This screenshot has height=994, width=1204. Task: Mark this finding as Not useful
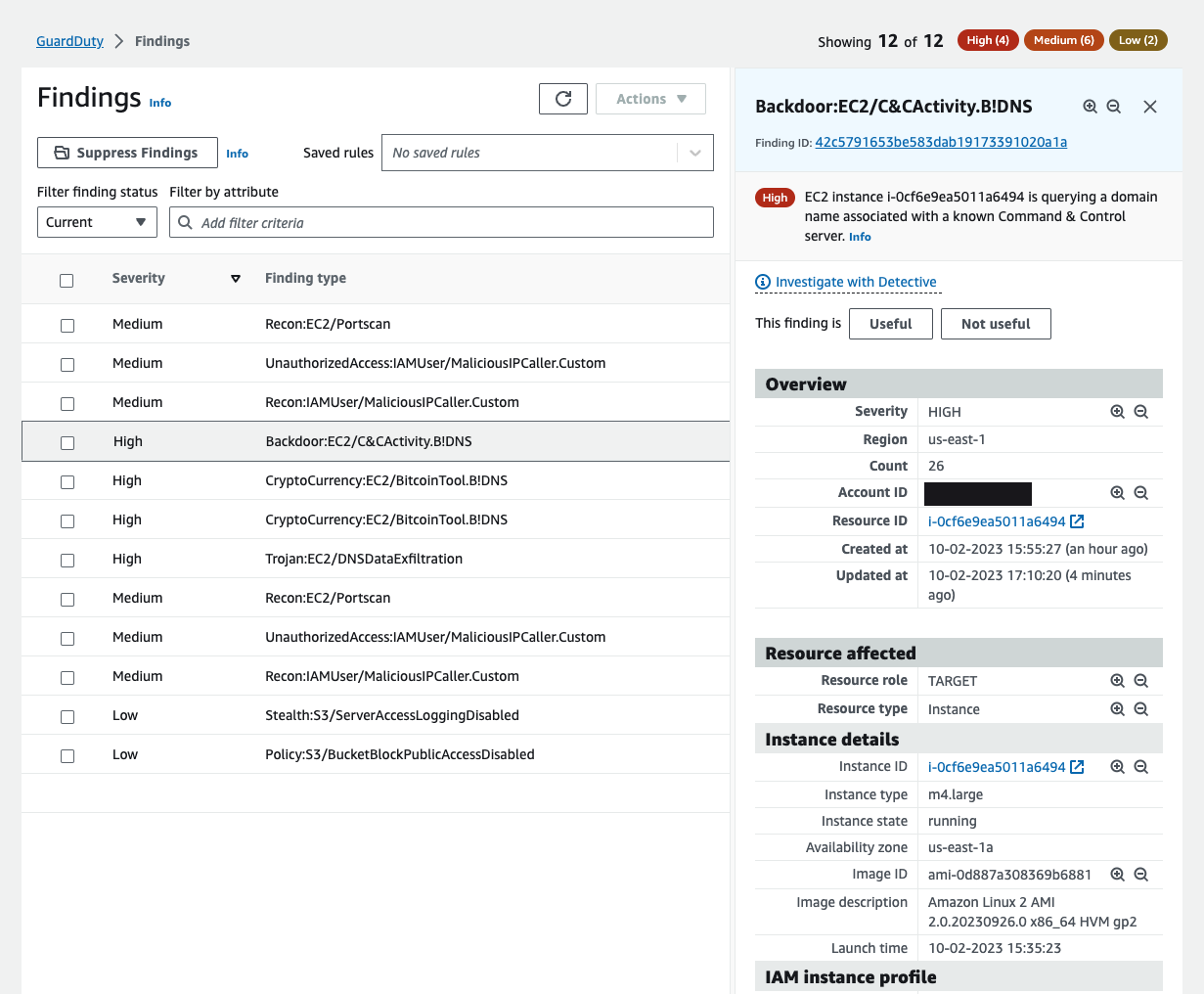[x=996, y=324]
